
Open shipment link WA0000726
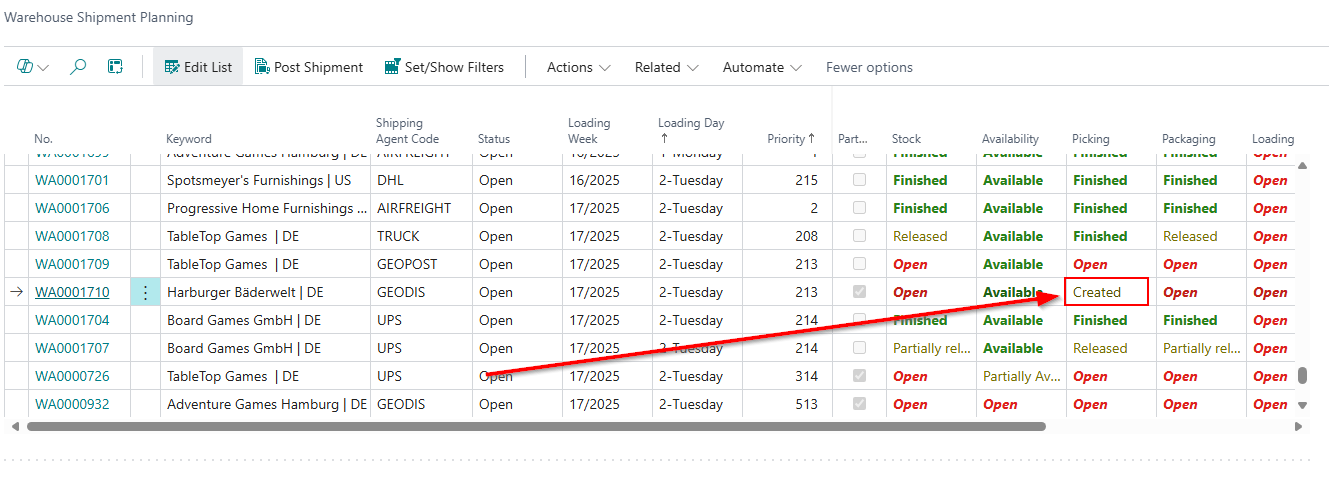coord(72,377)
